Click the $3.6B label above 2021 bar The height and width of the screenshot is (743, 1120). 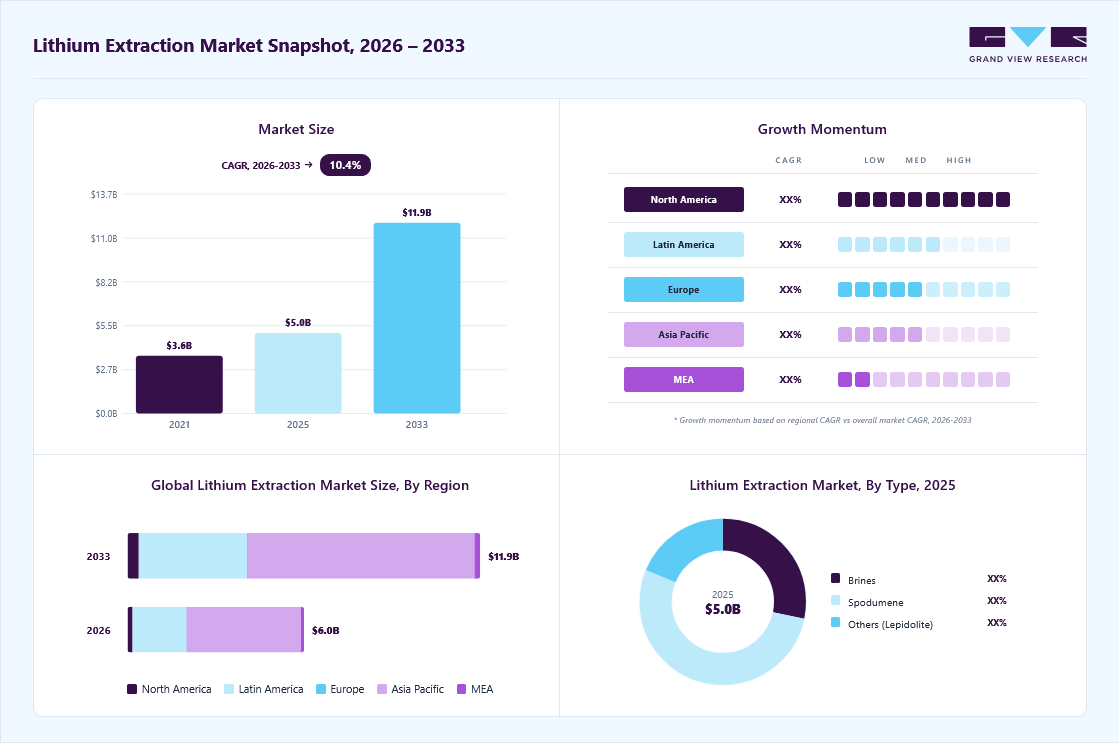[x=179, y=346]
